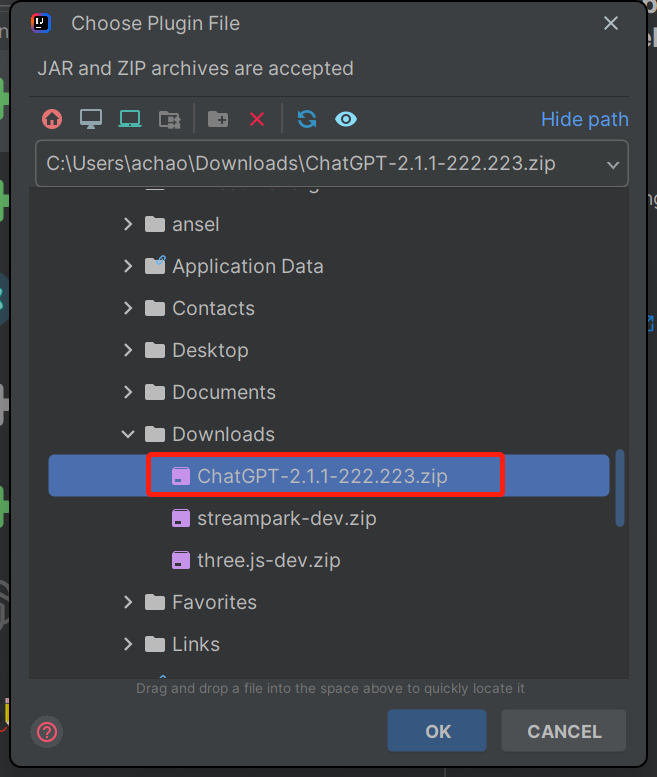Refresh the file tree
The height and width of the screenshot is (777, 657).
tap(307, 119)
